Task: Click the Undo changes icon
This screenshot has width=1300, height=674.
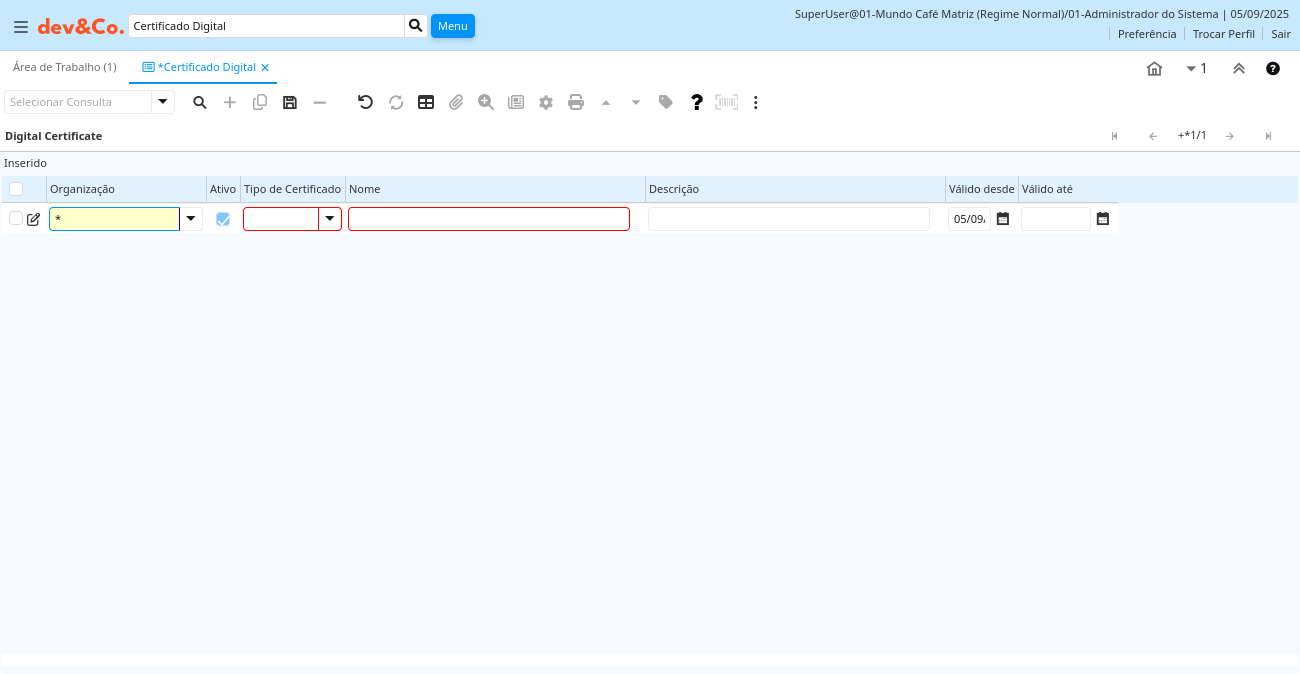Action: pos(366,102)
